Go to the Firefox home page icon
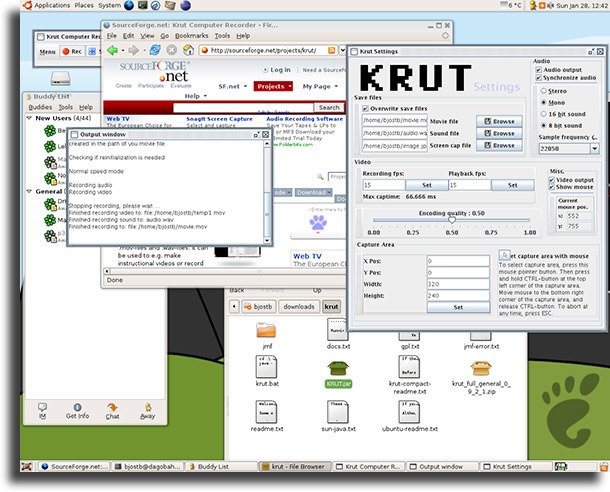Screen dimensions: 610x492 189,50
